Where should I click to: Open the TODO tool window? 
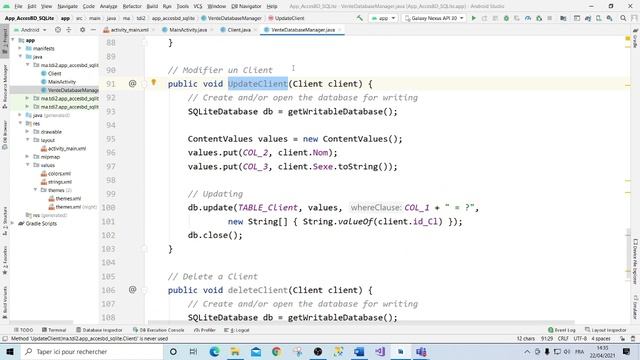coord(24,330)
